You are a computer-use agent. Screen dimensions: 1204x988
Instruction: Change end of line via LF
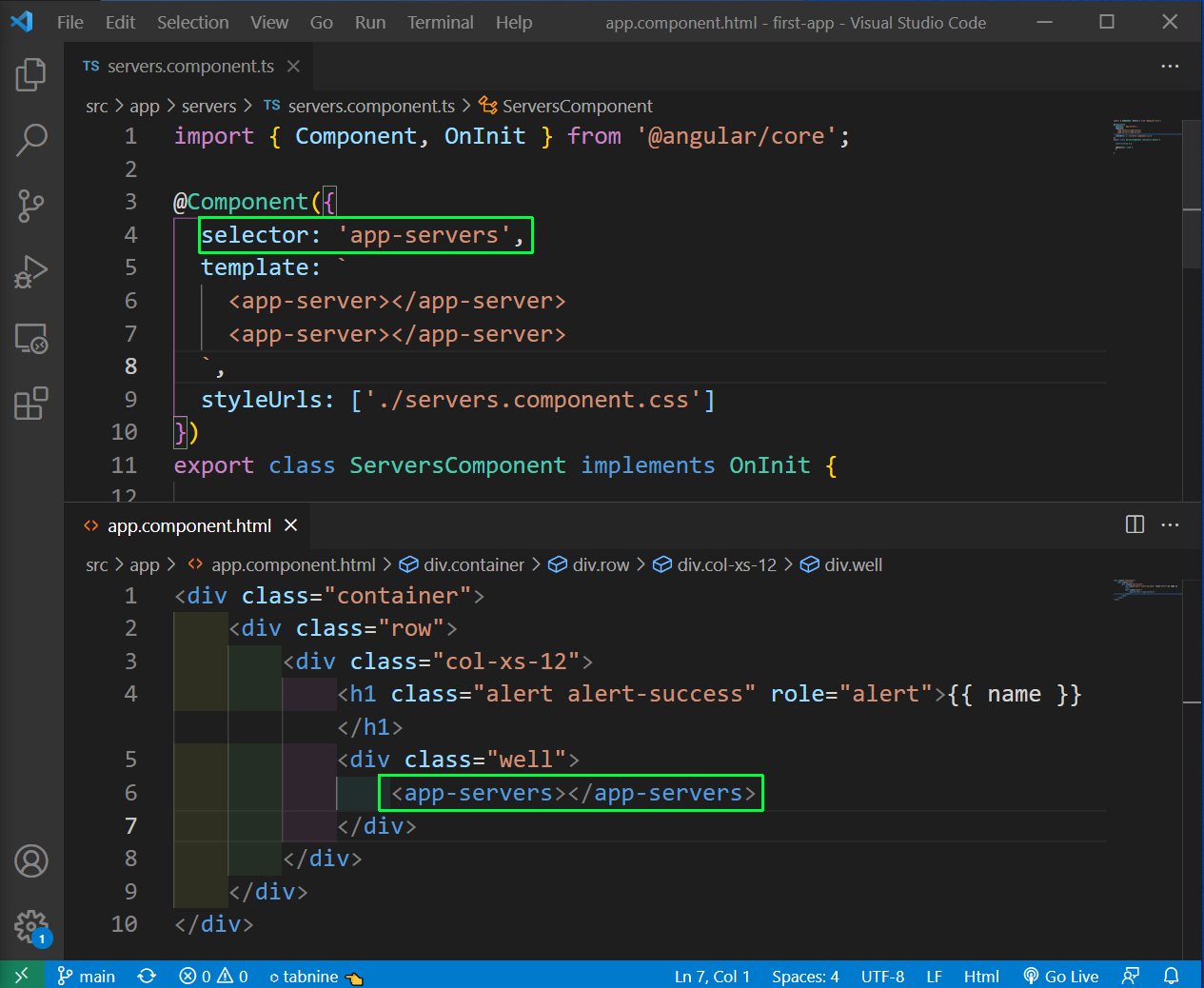pos(934,976)
